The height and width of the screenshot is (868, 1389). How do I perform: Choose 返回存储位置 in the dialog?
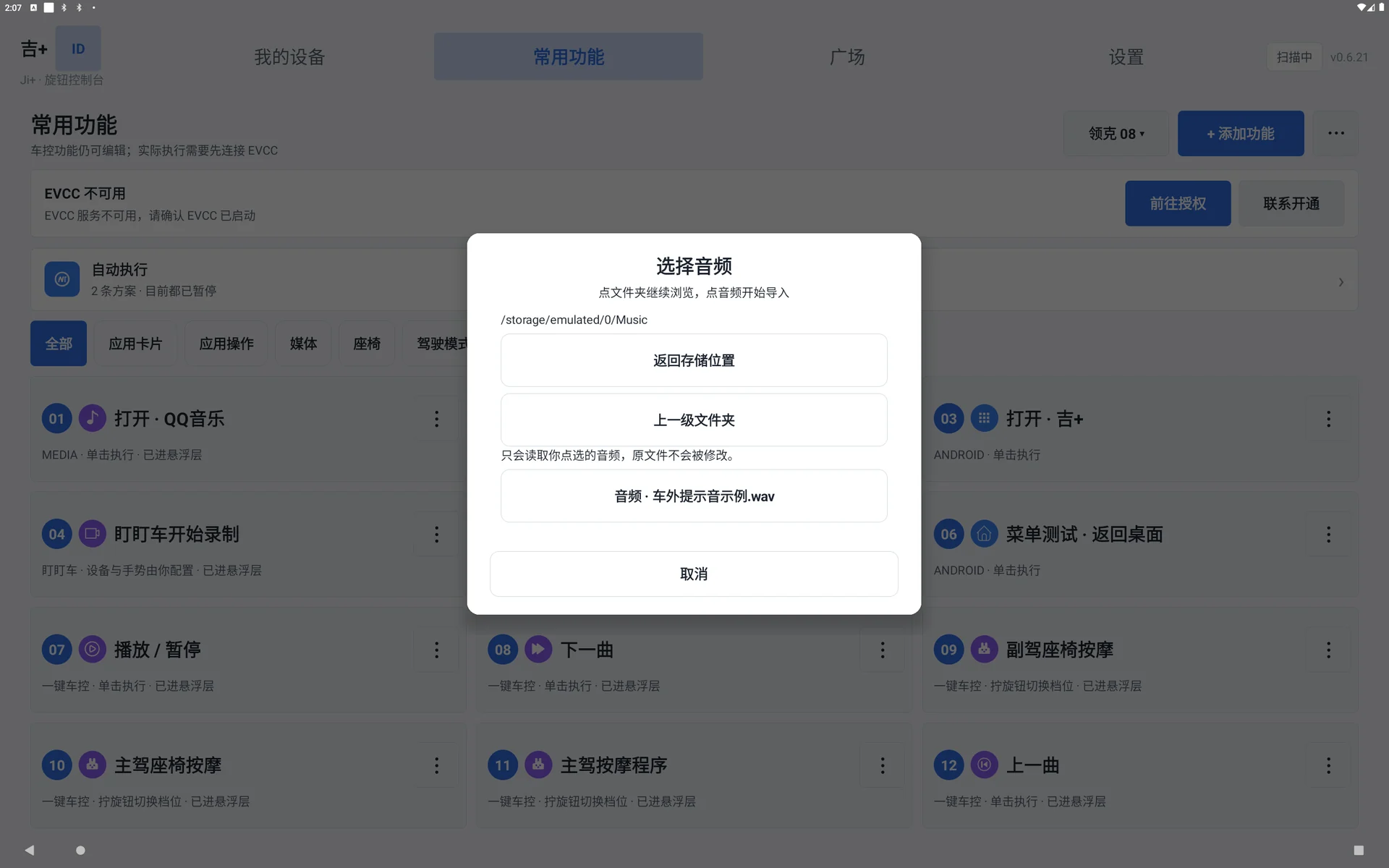(x=694, y=360)
